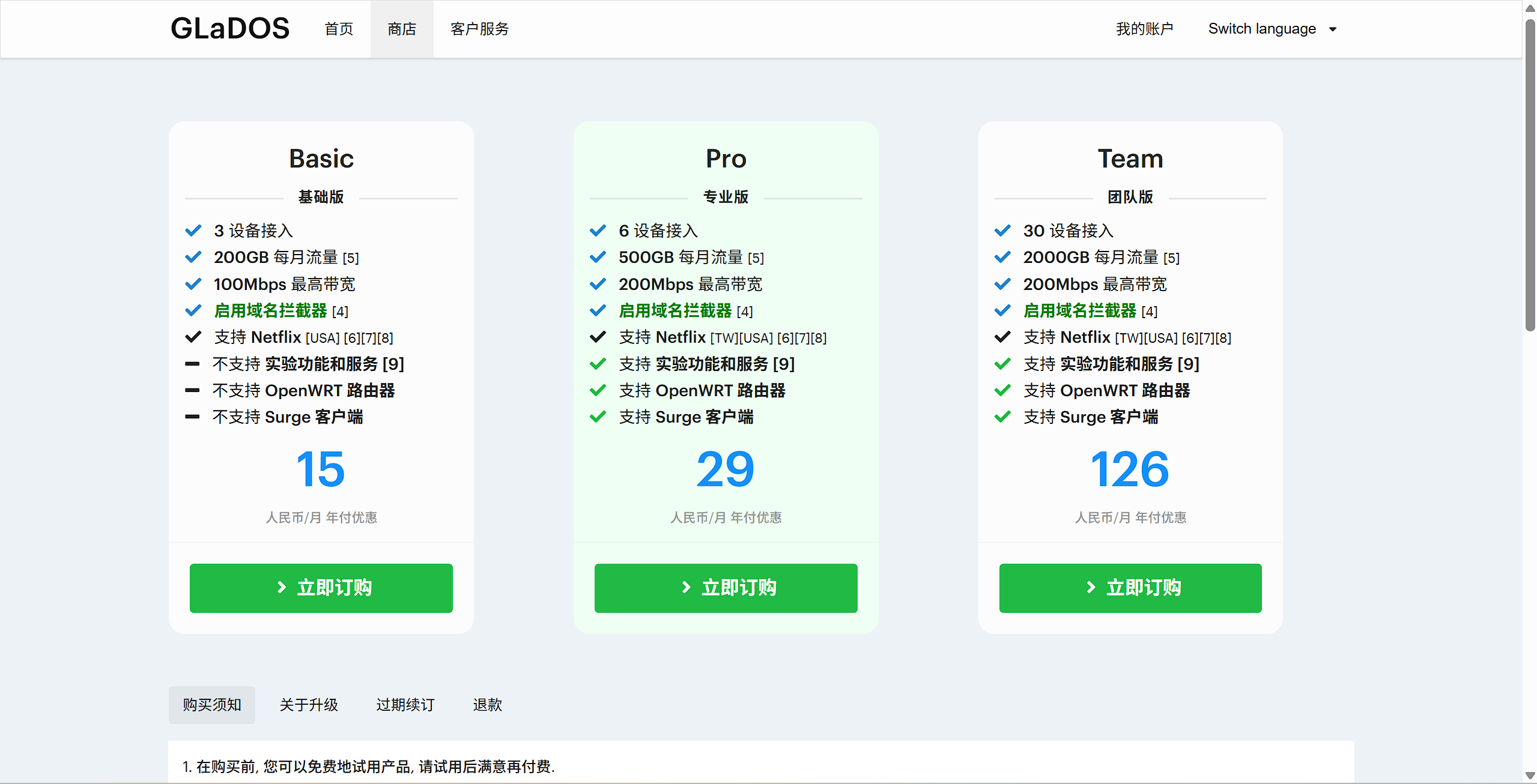1537x784 pixels.
Task: Click chevron arrow on Team order button
Action: (x=1091, y=587)
